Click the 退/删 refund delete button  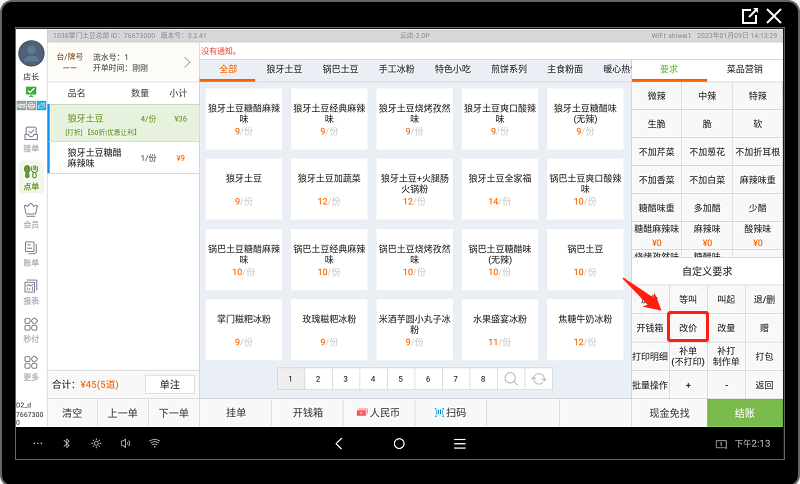pos(764,299)
